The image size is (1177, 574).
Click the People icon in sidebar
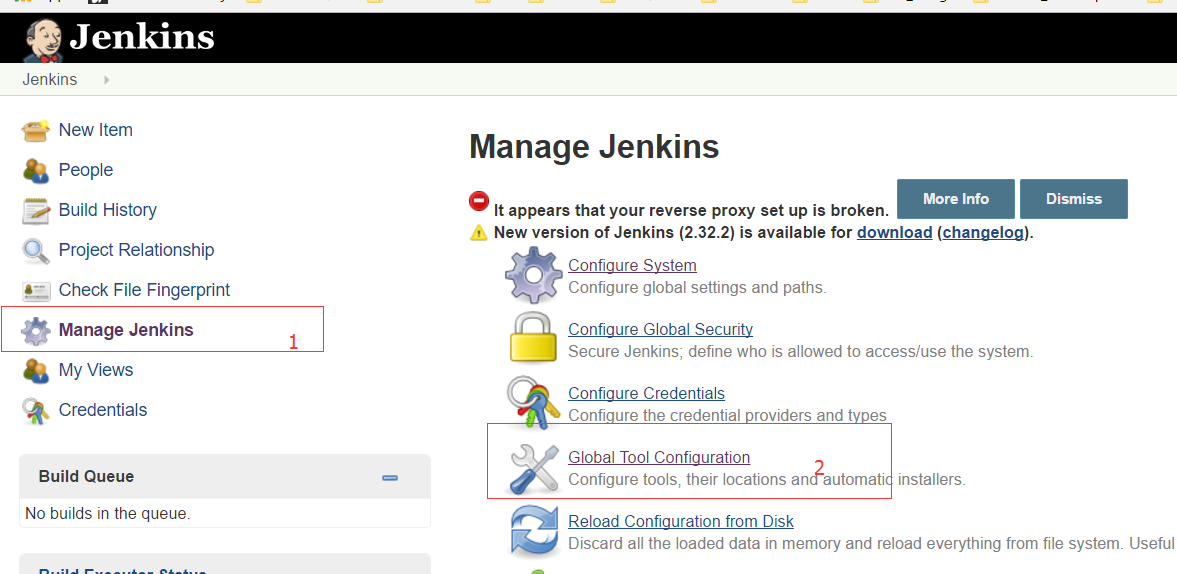(x=35, y=170)
